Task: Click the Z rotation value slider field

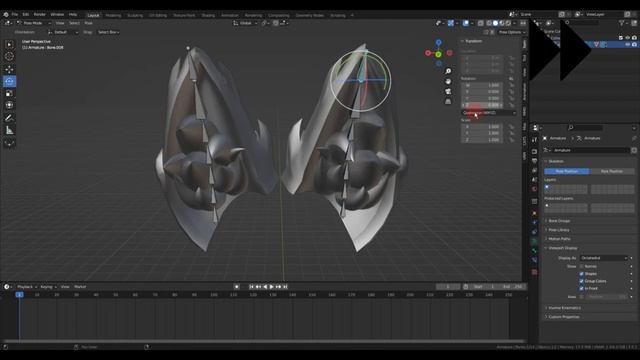Action: [482, 105]
